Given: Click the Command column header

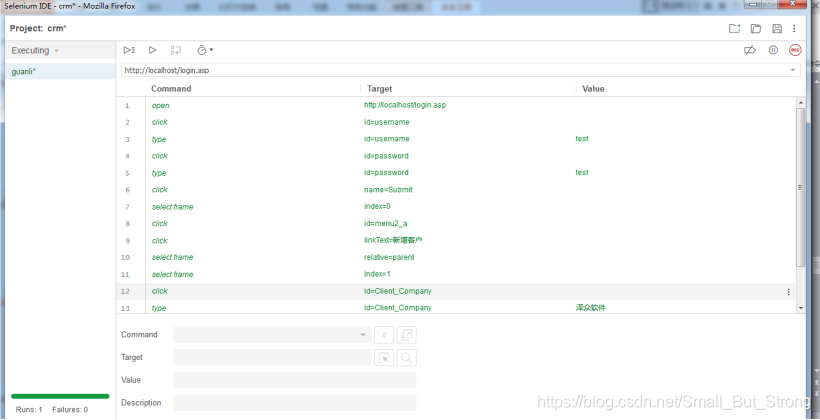Looking at the screenshot, I should click(171, 89).
